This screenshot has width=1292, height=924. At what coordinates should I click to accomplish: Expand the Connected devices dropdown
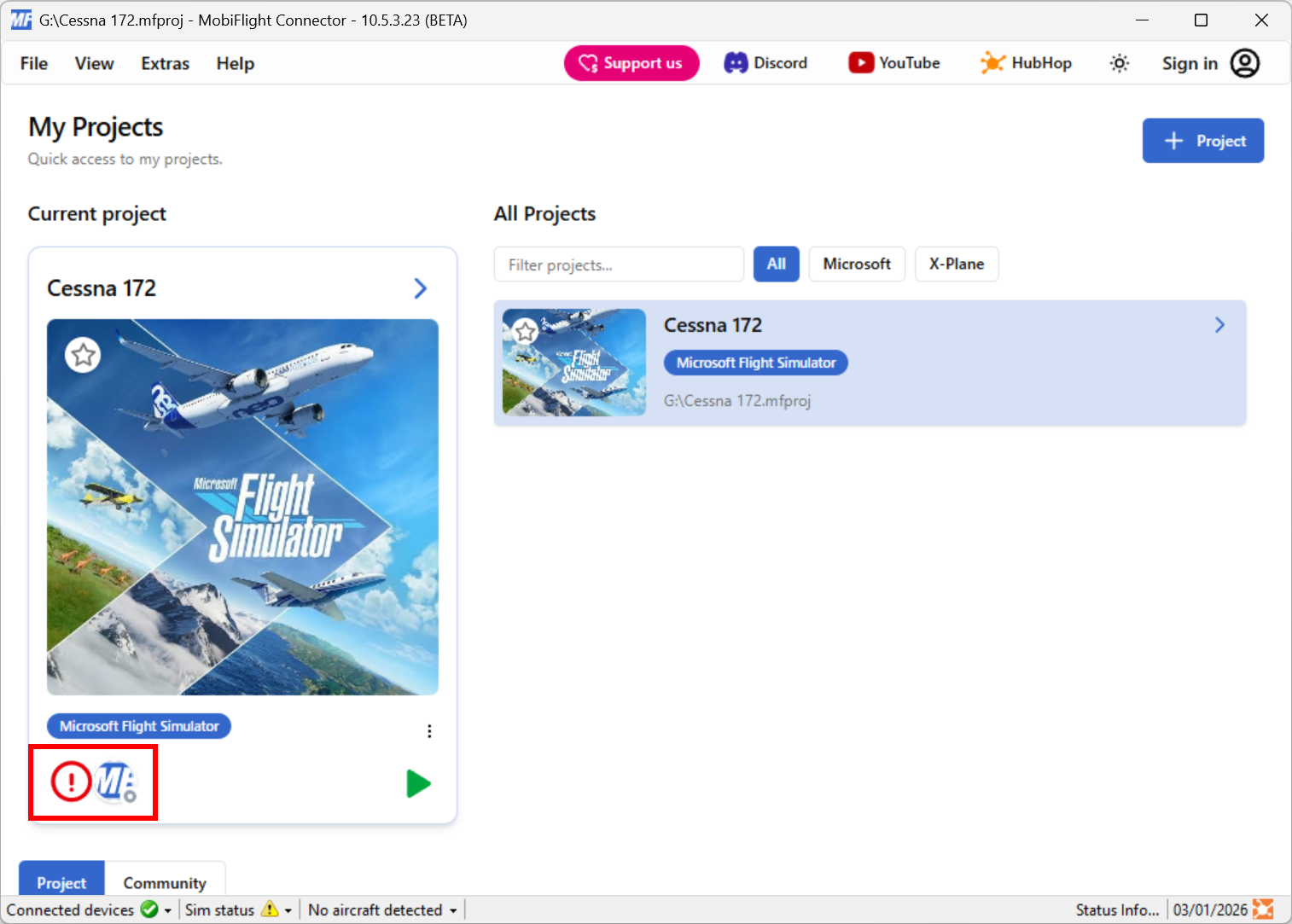tap(168, 909)
